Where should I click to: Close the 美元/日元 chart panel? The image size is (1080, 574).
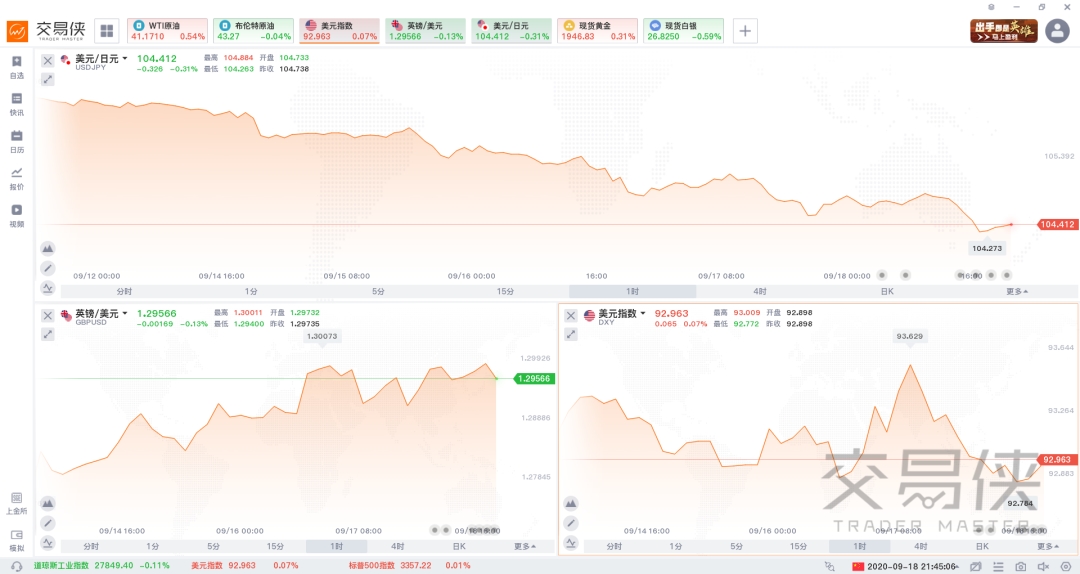[x=47, y=60]
